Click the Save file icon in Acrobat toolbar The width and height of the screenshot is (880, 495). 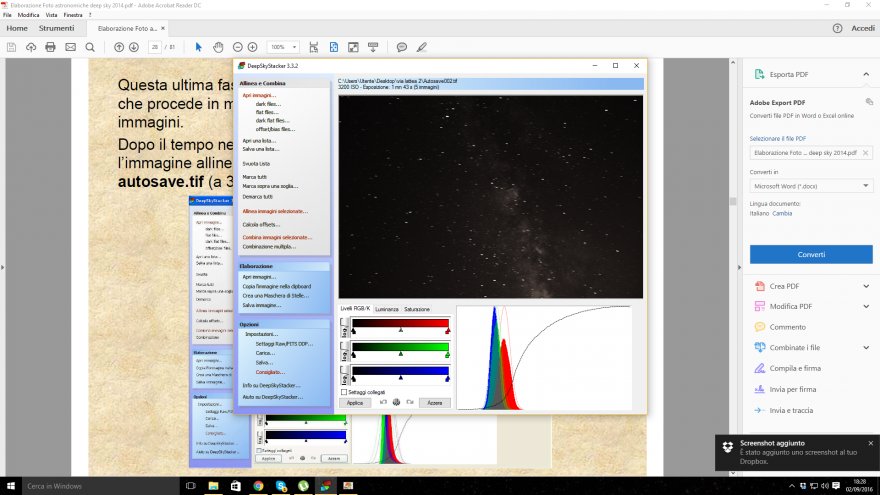(11, 48)
